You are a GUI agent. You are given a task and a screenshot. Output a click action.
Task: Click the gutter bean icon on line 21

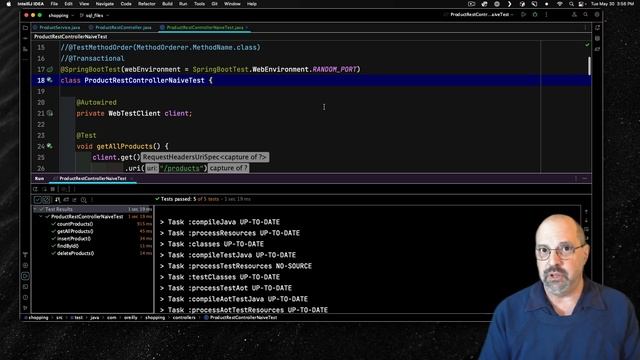(50, 113)
